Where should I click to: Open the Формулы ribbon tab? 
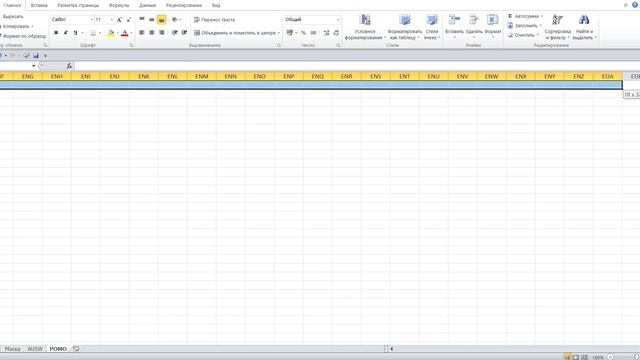pyautogui.click(x=119, y=5)
